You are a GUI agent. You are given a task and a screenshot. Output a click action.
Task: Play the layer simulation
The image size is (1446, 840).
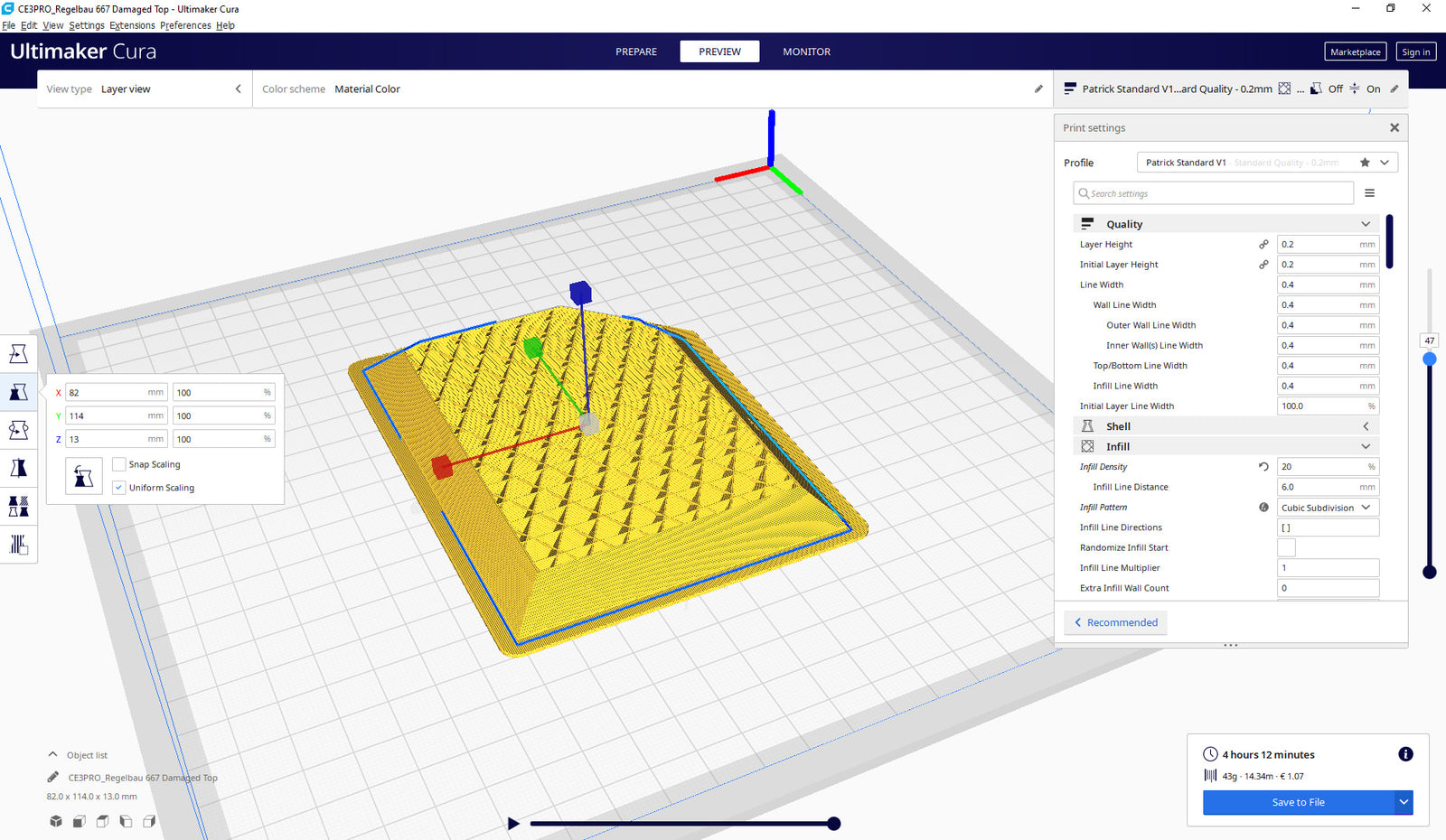click(x=513, y=823)
